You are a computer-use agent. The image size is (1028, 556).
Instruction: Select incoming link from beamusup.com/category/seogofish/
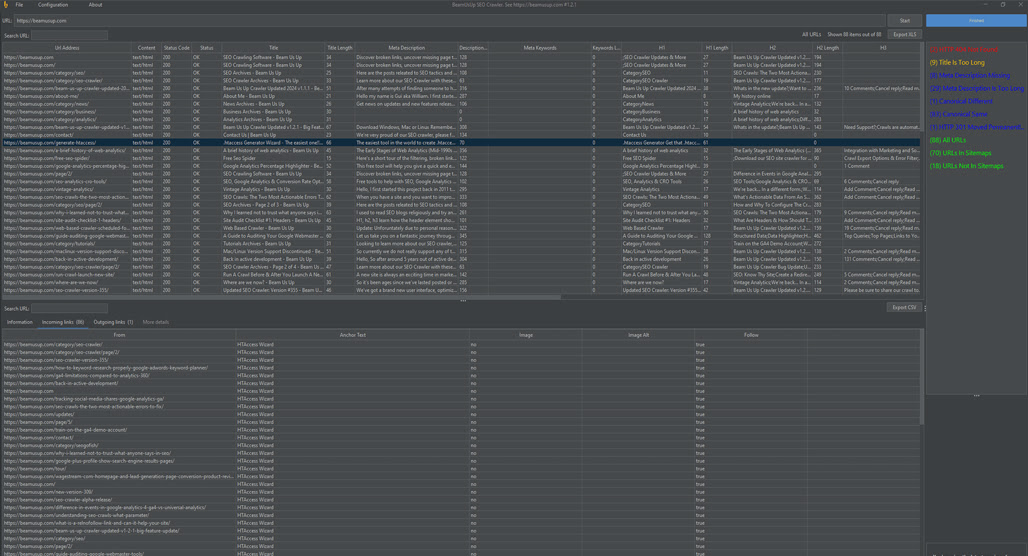[461, 445]
